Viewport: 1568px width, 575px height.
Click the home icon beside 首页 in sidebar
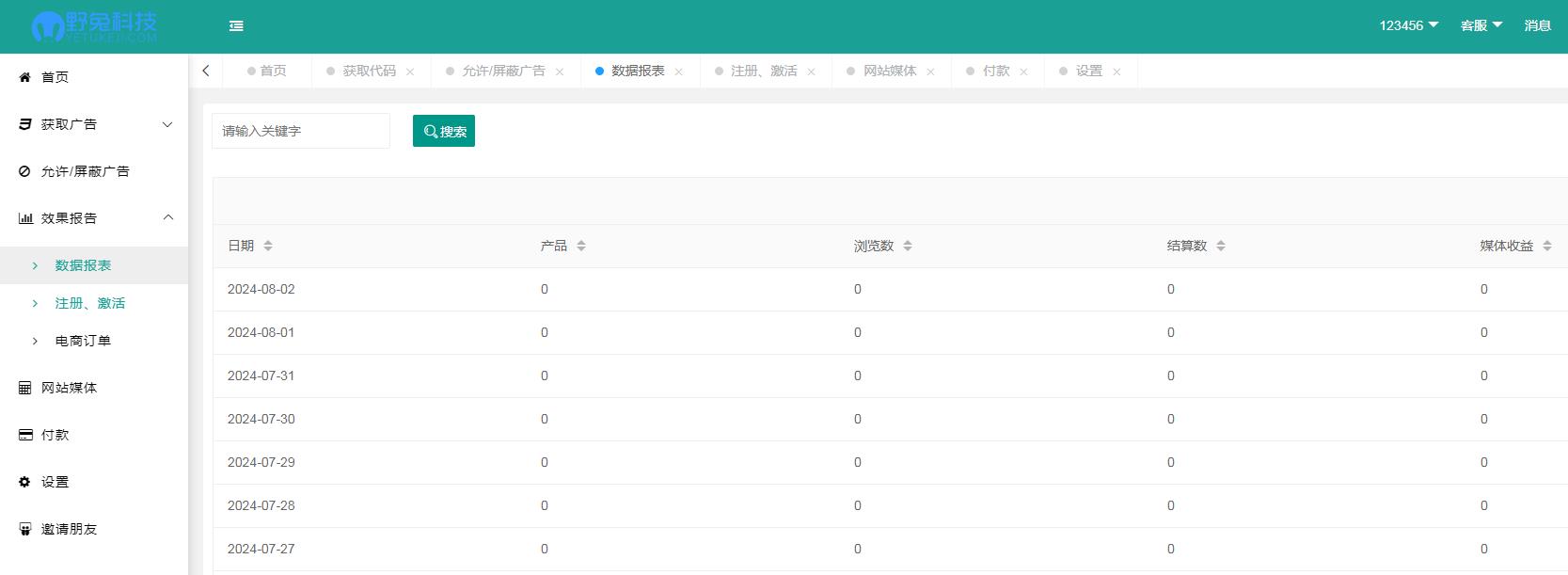click(x=25, y=77)
